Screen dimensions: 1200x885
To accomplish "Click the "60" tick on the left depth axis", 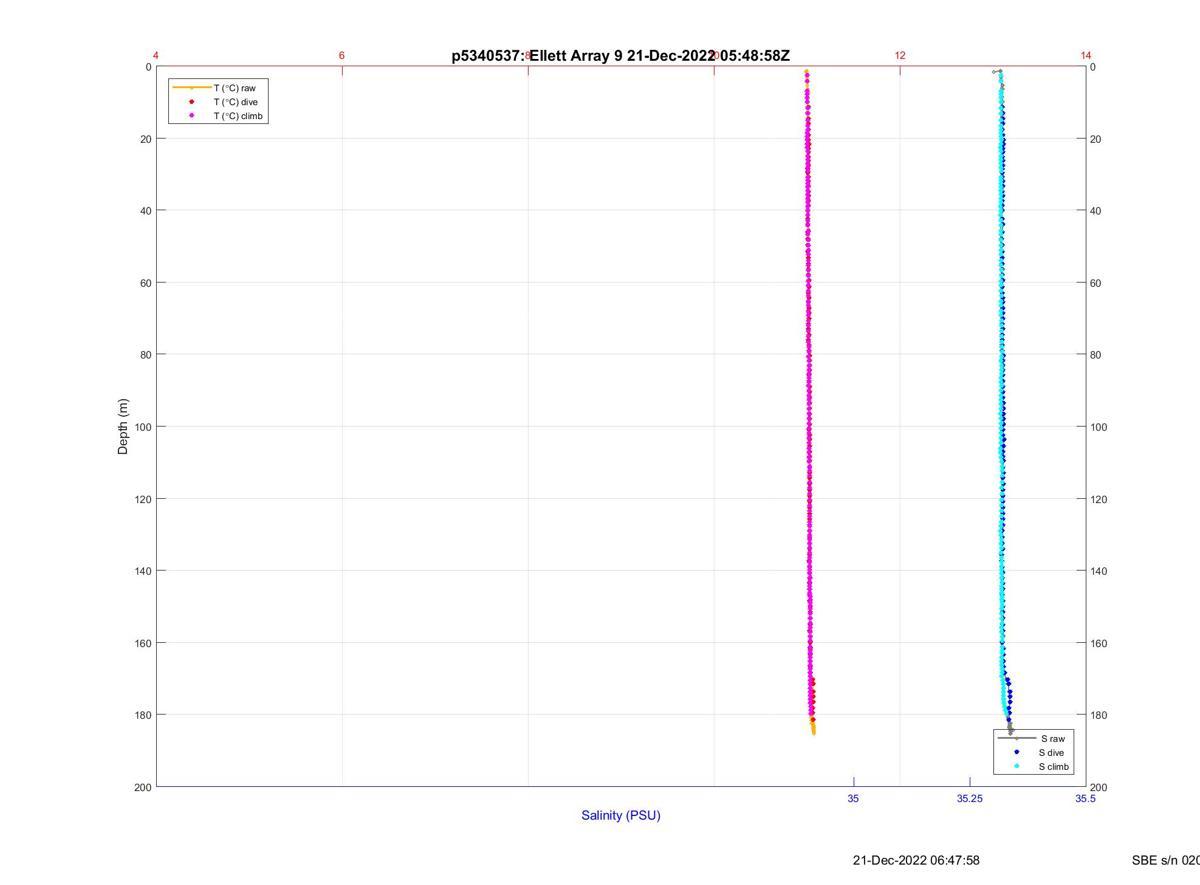I will (x=146, y=283).
